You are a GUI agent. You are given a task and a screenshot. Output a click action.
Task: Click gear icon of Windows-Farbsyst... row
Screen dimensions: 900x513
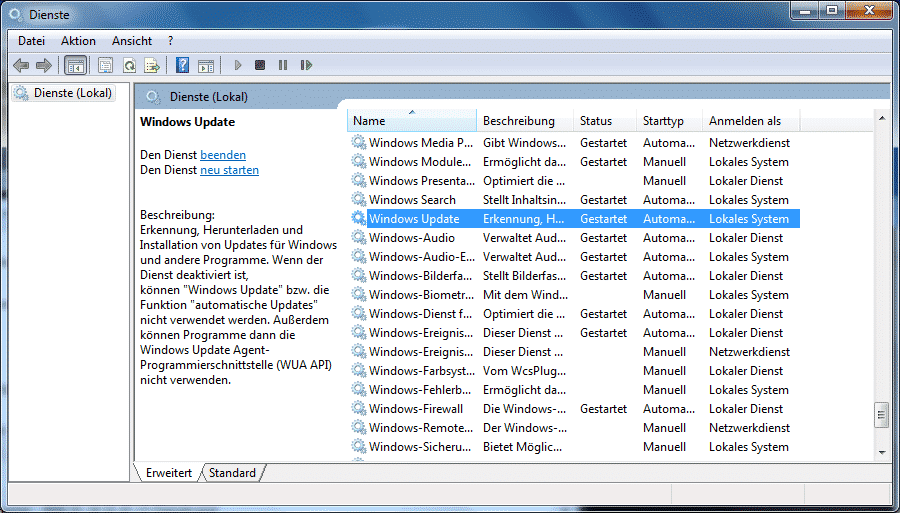[359, 371]
